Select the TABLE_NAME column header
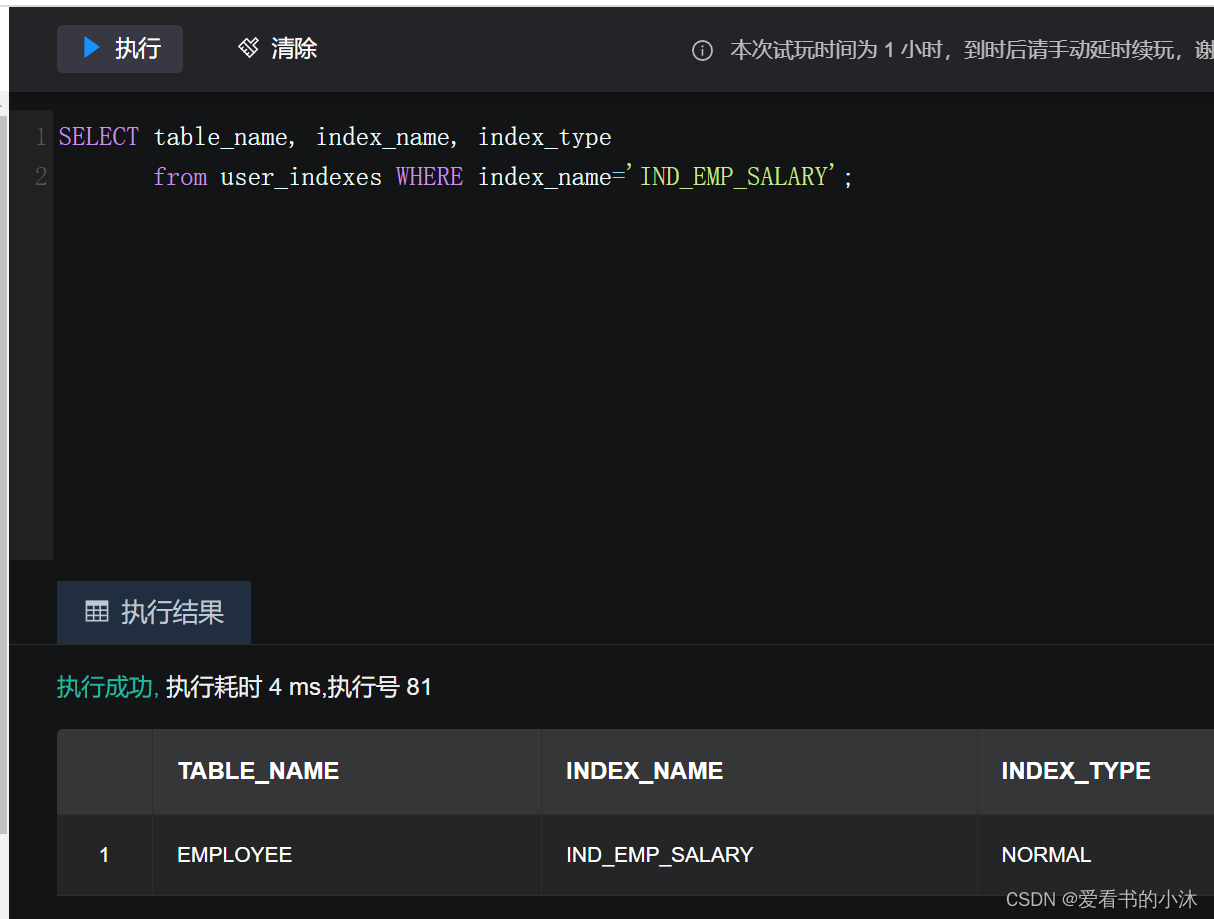 (346, 771)
